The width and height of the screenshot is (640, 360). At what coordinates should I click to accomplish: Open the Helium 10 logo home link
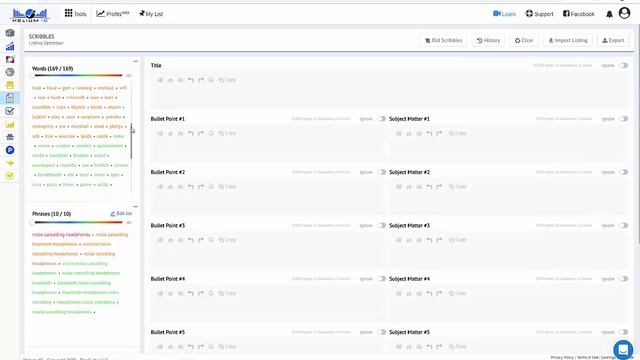pyautogui.click(x=30, y=15)
